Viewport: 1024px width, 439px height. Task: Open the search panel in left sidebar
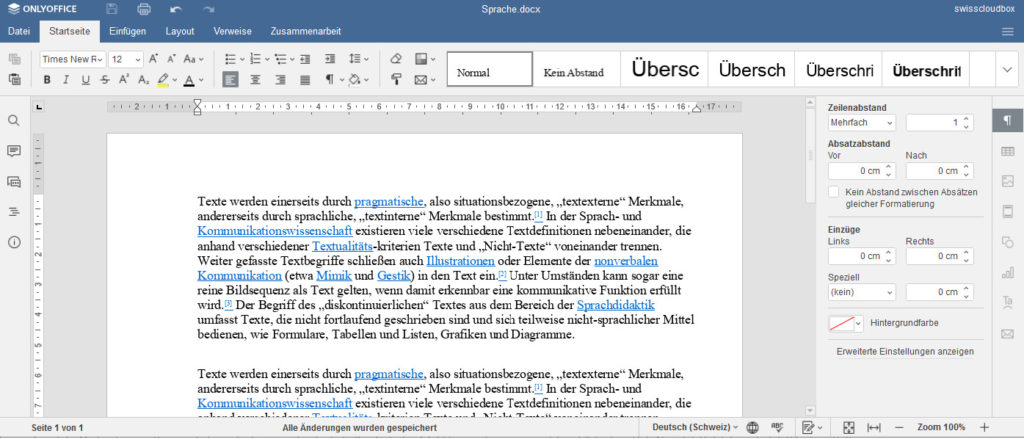point(14,121)
